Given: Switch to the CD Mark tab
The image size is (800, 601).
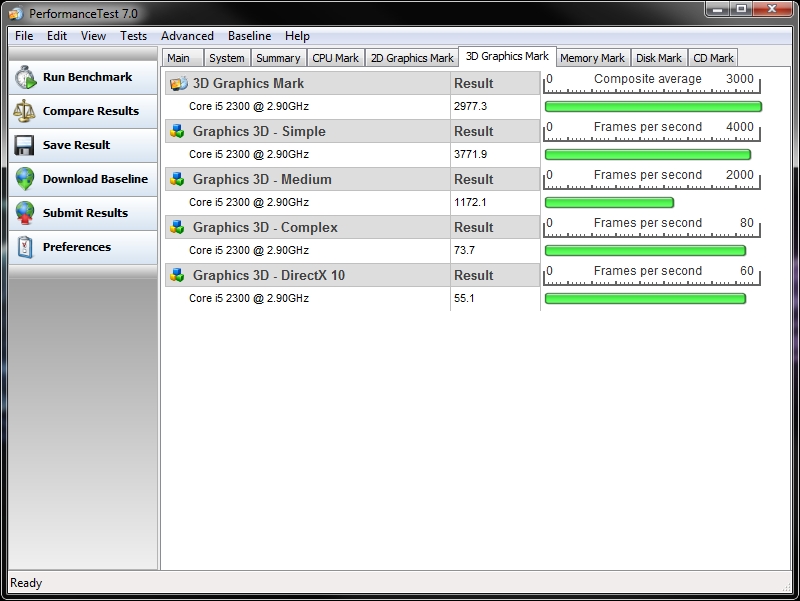Looking at the screenshot, I should tap(713, 58).
